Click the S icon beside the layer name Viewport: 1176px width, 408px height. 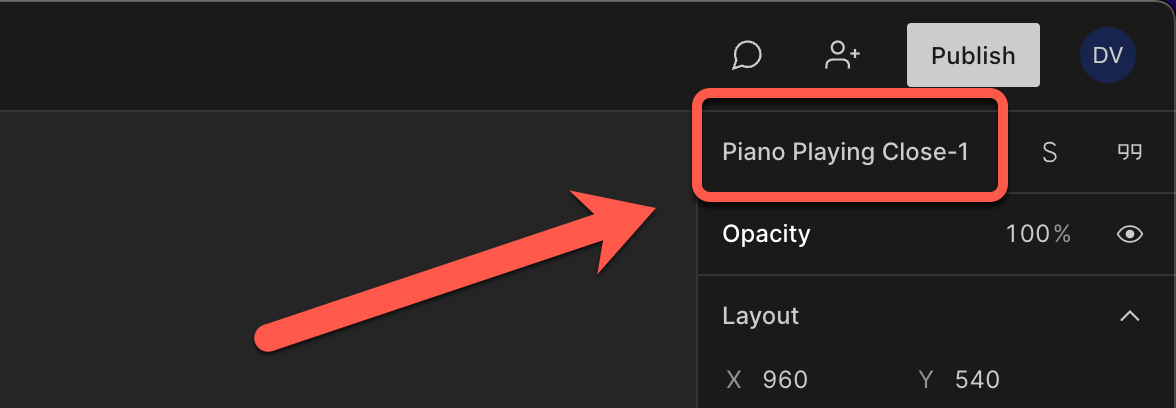pyautogui.click(x=1049, y=152)
